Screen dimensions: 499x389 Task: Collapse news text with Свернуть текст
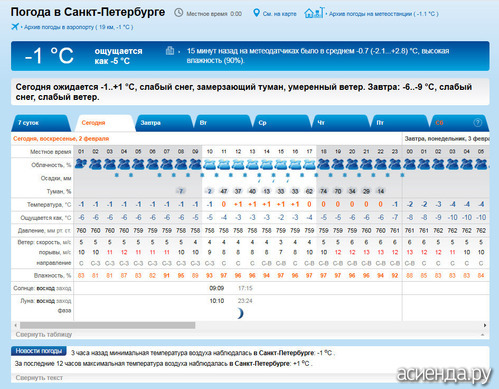39,378
